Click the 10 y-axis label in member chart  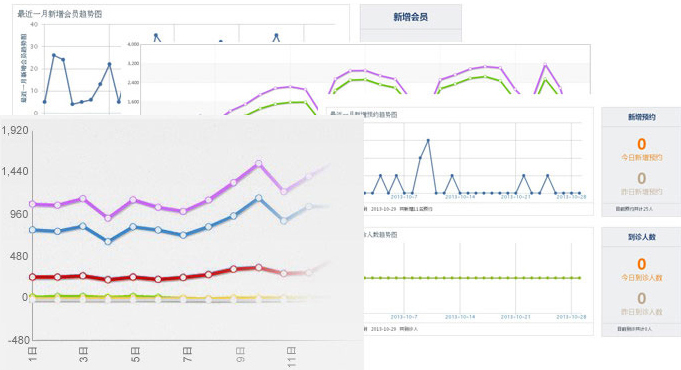click(x=34, y=91)
